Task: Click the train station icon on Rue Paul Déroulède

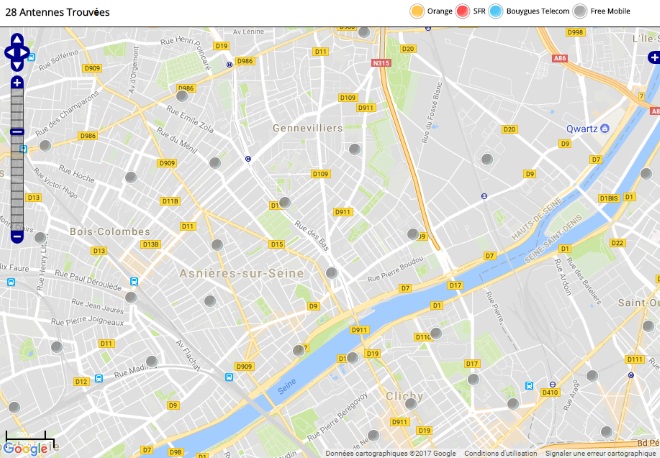Action: point(134,281)
